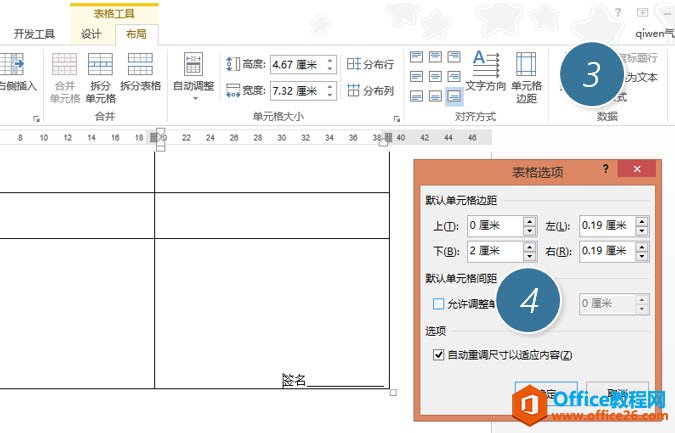
Task: Click the 分布行 (distribute rows) icon
Action: click(370, 64)
